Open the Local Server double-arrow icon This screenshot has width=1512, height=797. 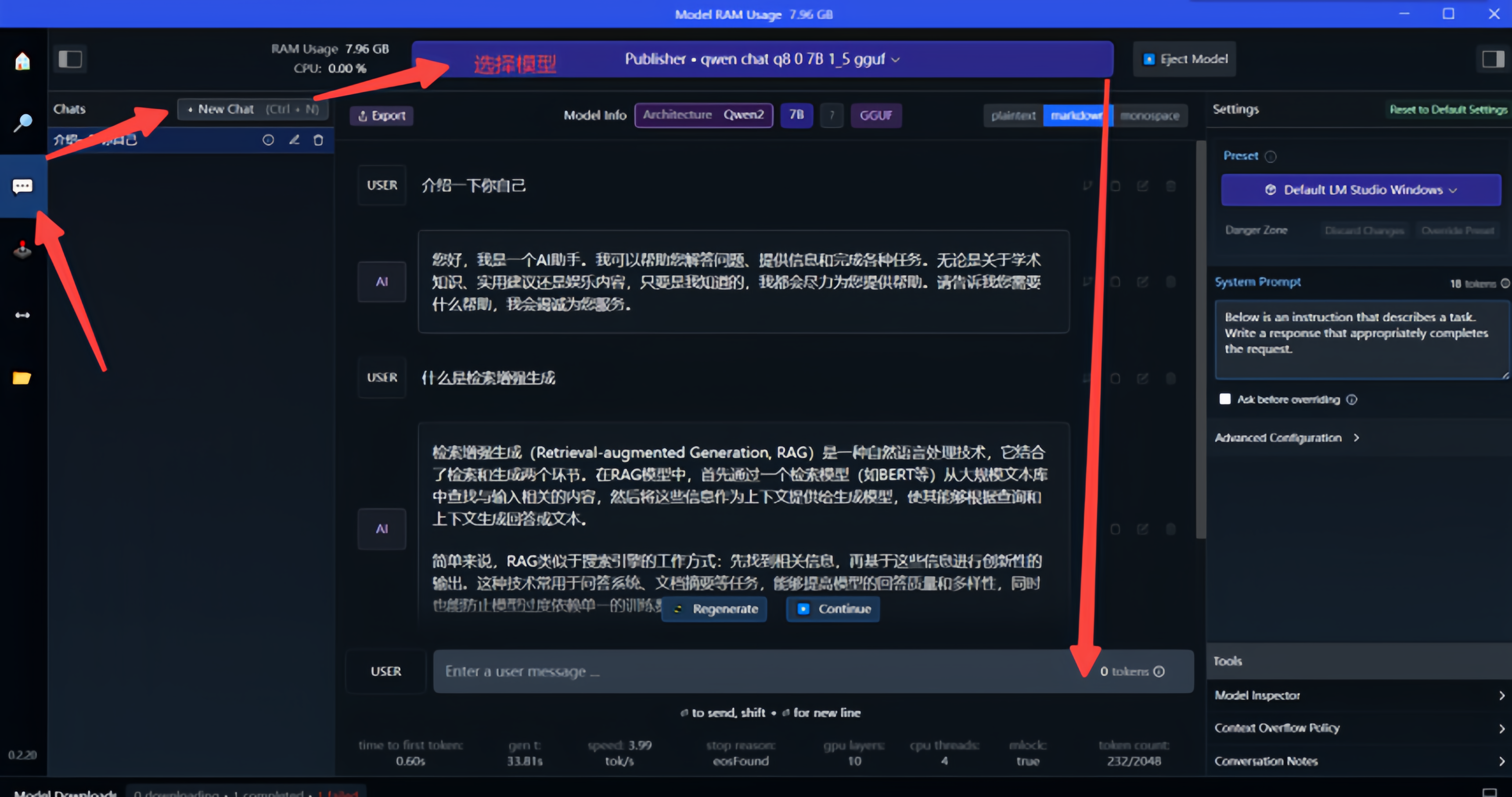pyautogui.click(x=22, y=315)
